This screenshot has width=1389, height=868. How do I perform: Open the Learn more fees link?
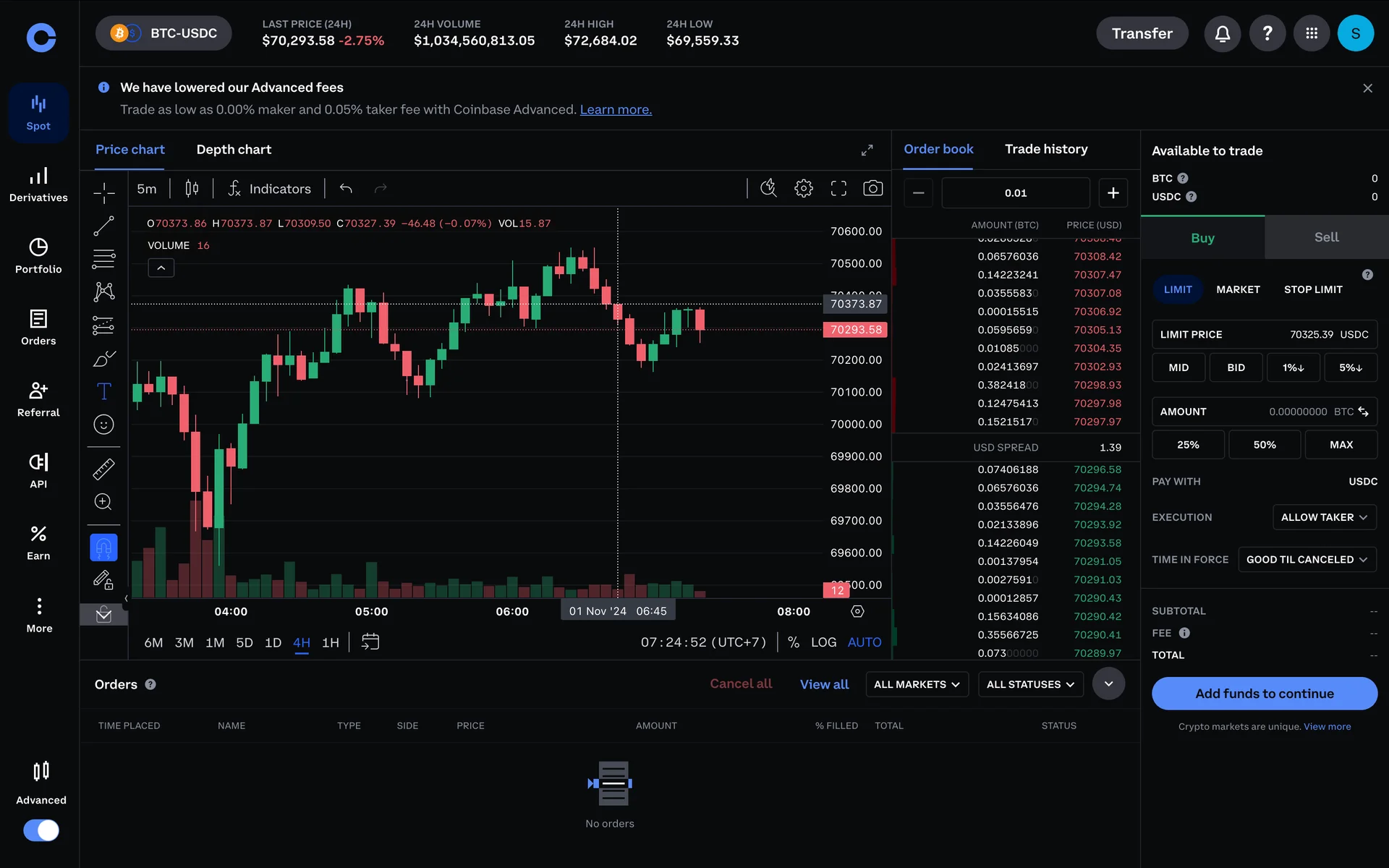coord(615,110)
